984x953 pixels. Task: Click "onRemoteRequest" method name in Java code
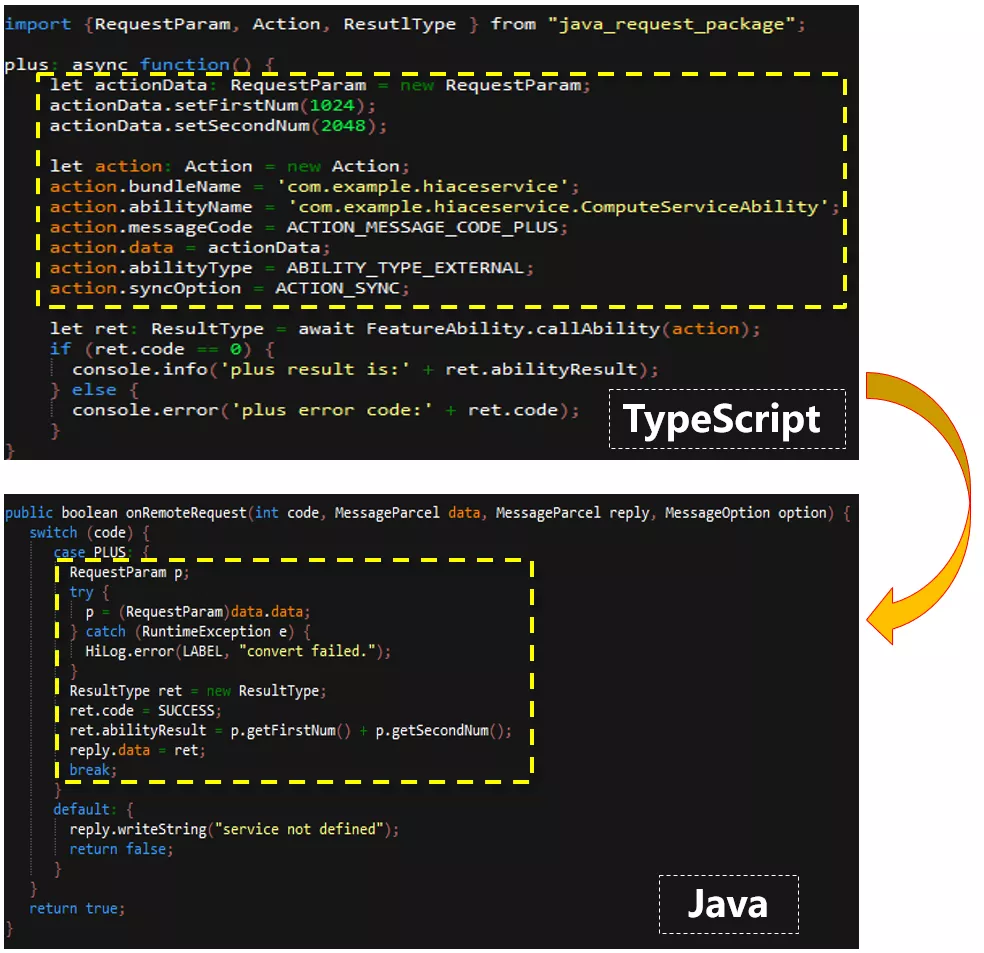[x=186, y=513]
